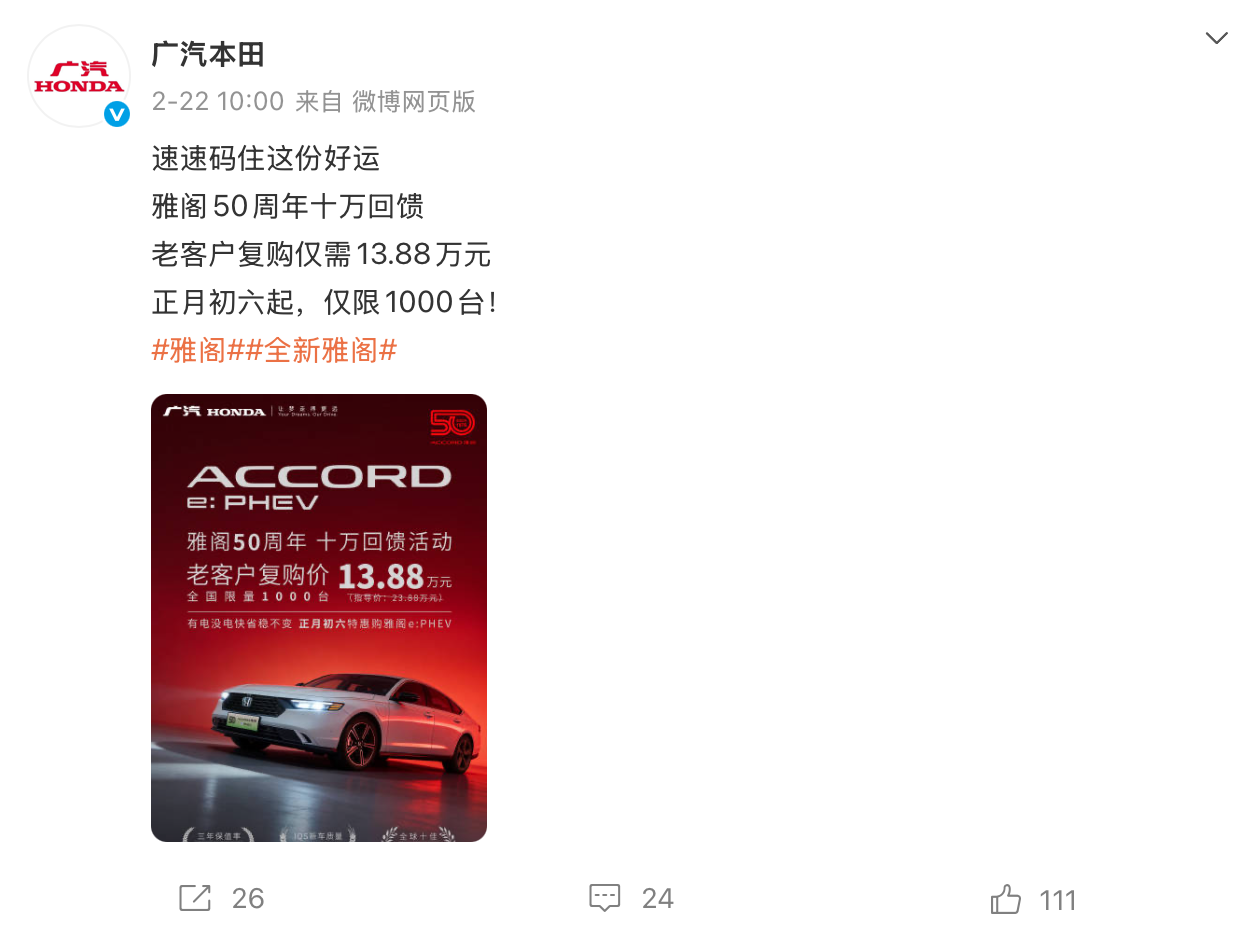
Task: Enlarge the Accord e:PHEV poster image
Action: tap(319, 618)
